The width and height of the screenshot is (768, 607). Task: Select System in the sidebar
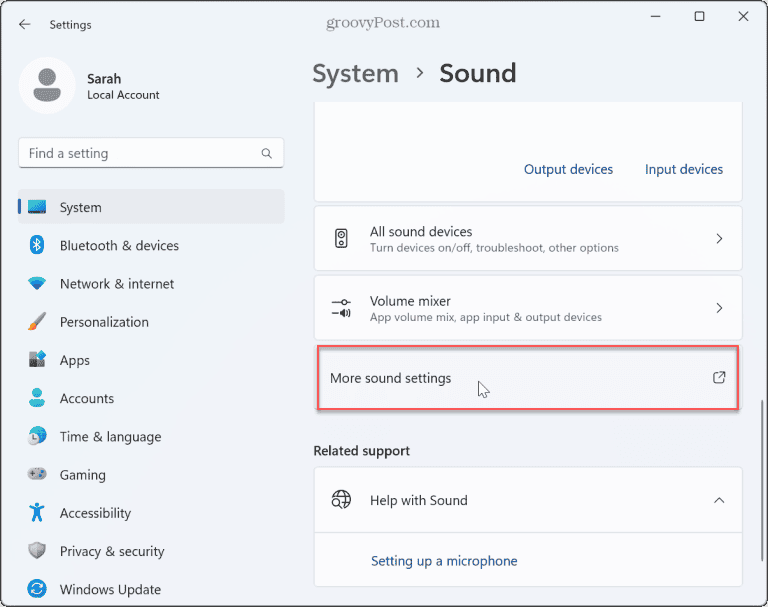coord(80,208)
